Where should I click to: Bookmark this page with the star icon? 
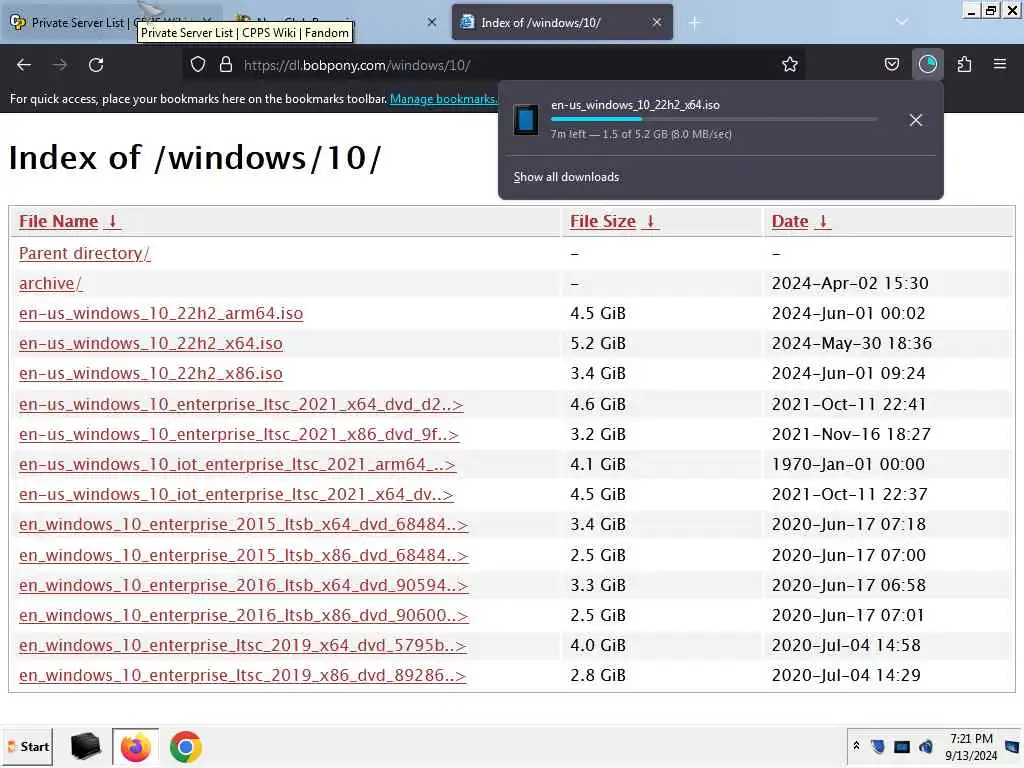[x=790, y=65]
